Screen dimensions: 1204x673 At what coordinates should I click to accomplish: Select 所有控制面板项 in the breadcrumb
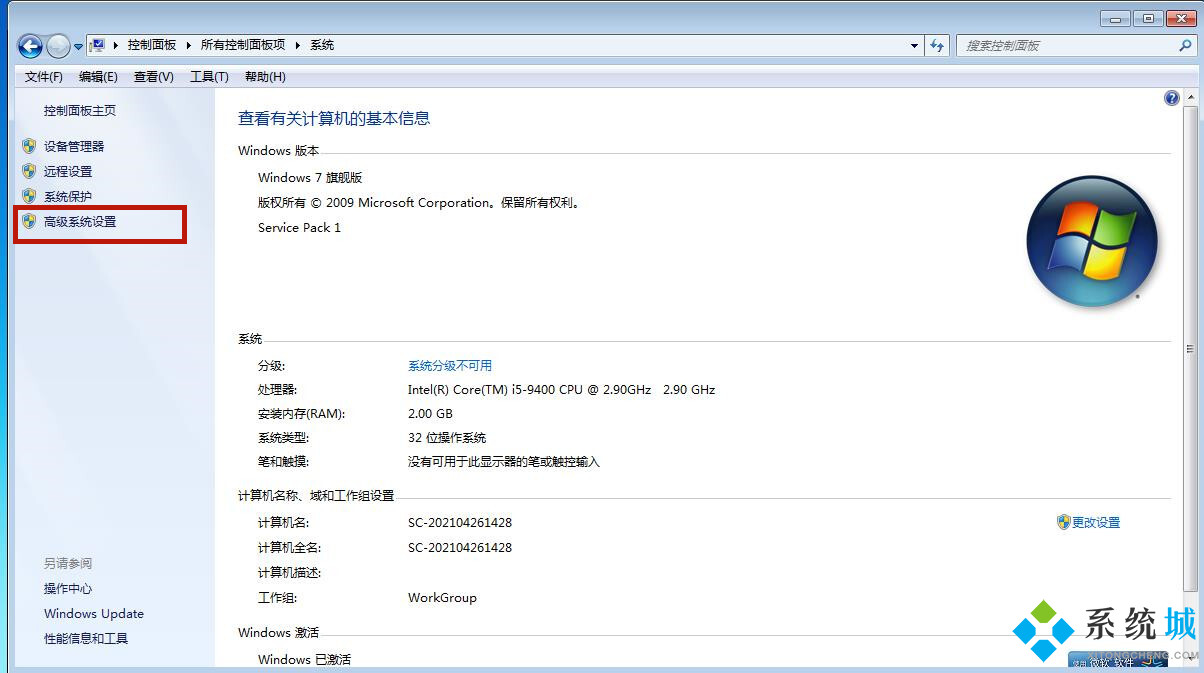(x=243, y=45)
